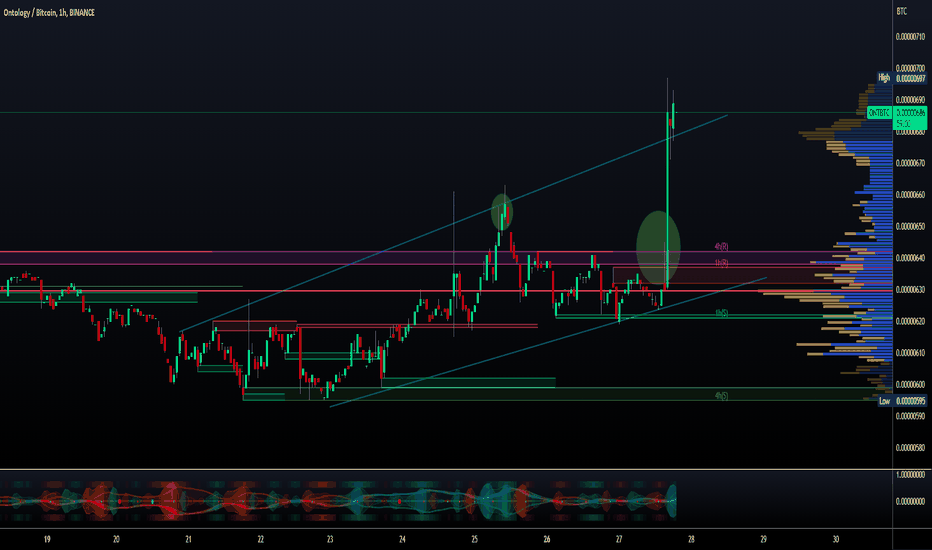The height and width of the screenshot is (550, 932).
Task: Click the 0.00000590 price axis label
Action: [x=910, y=416]
